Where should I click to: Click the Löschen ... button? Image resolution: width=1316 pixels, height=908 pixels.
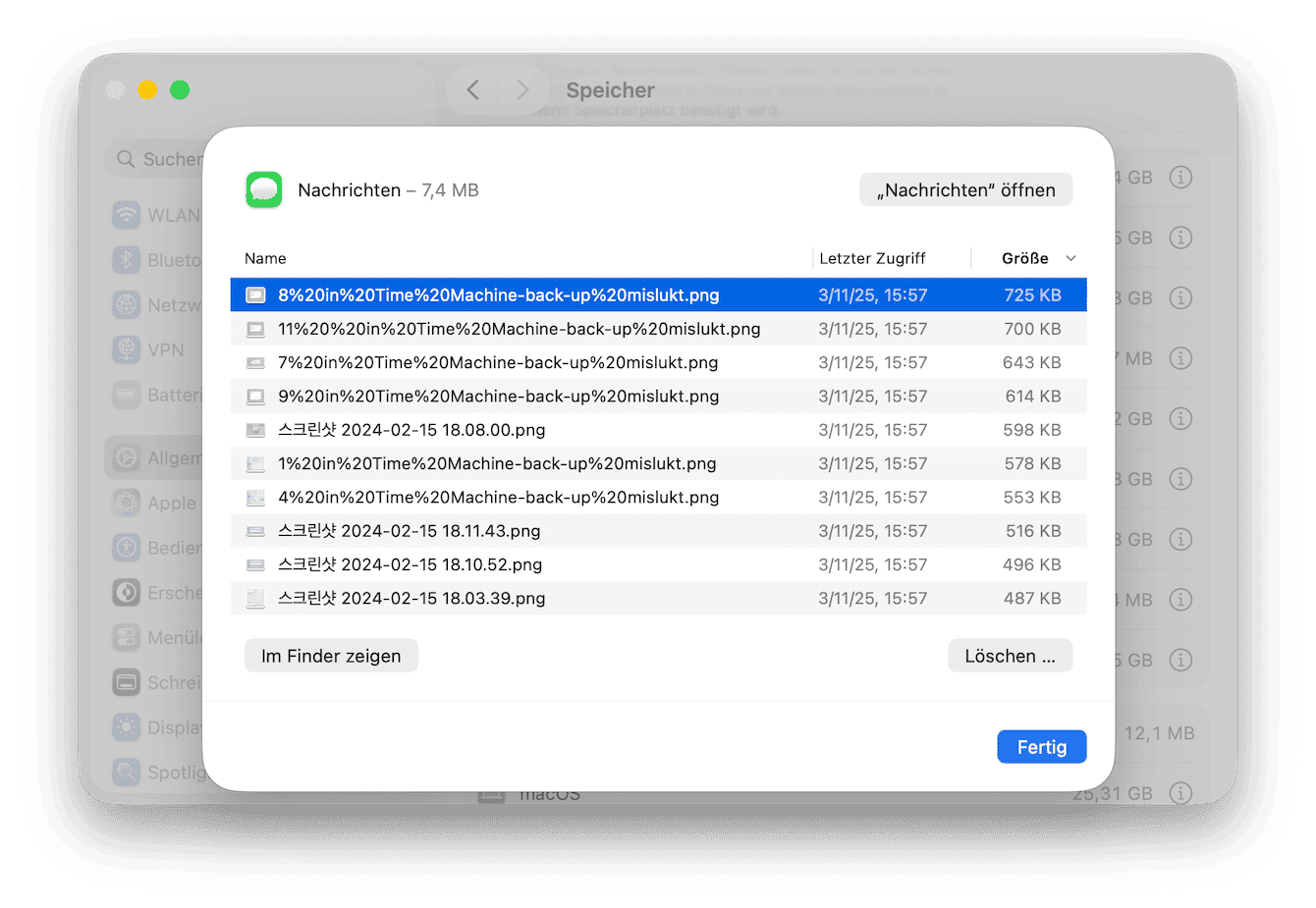click(1010, 656)
